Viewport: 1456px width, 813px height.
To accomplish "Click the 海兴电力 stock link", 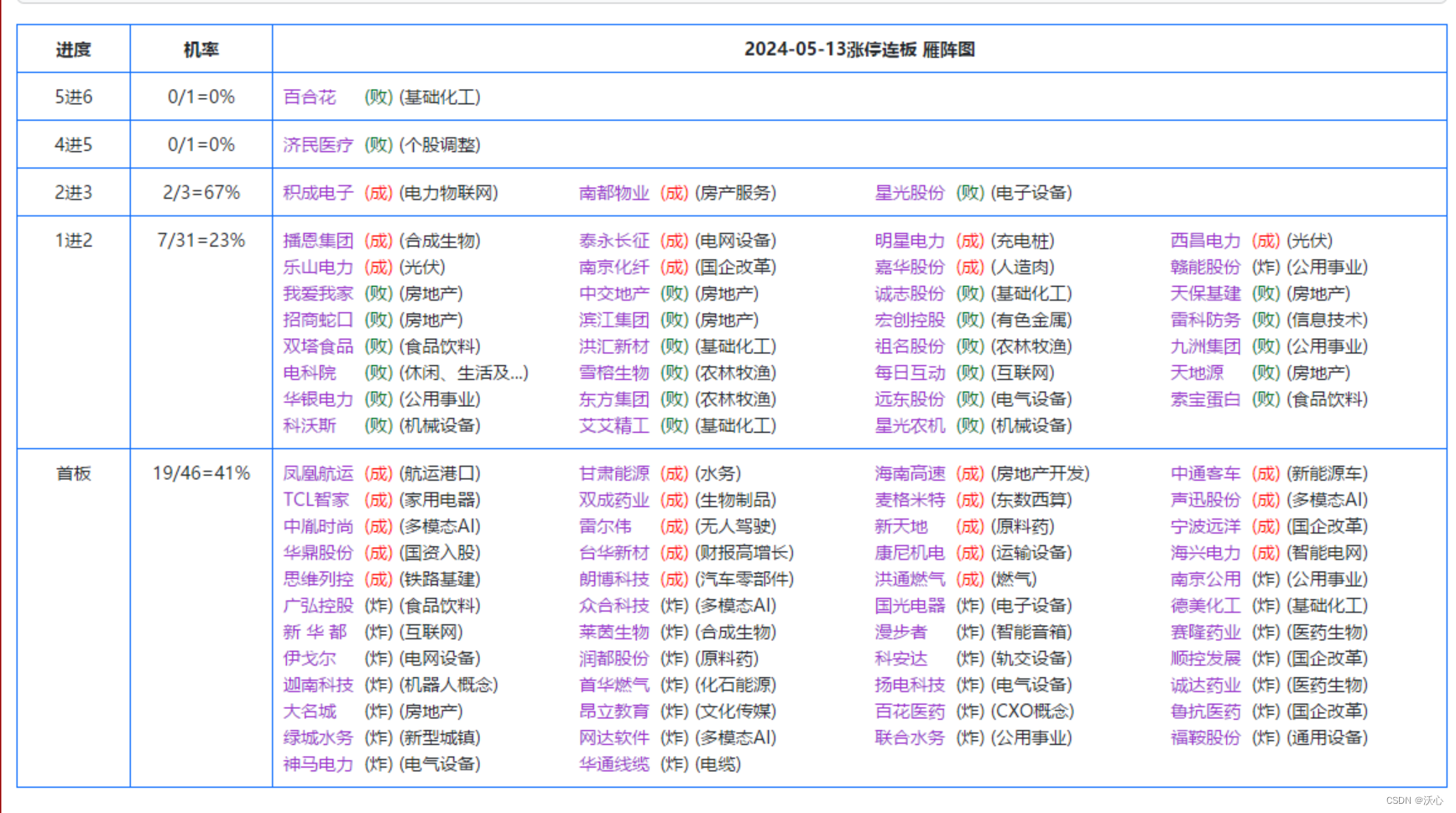I will pos(1206,553).
